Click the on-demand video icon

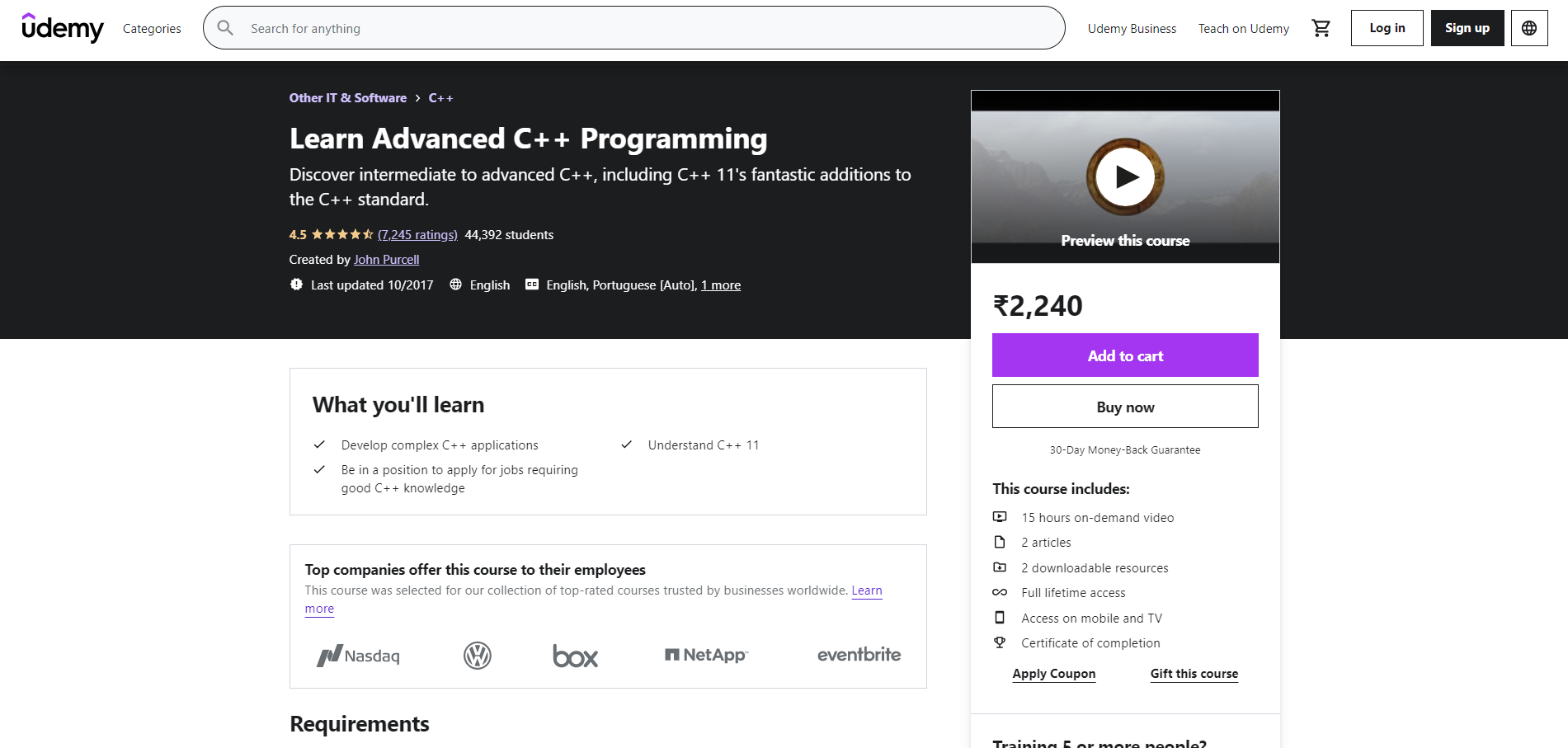(1000, 517)
